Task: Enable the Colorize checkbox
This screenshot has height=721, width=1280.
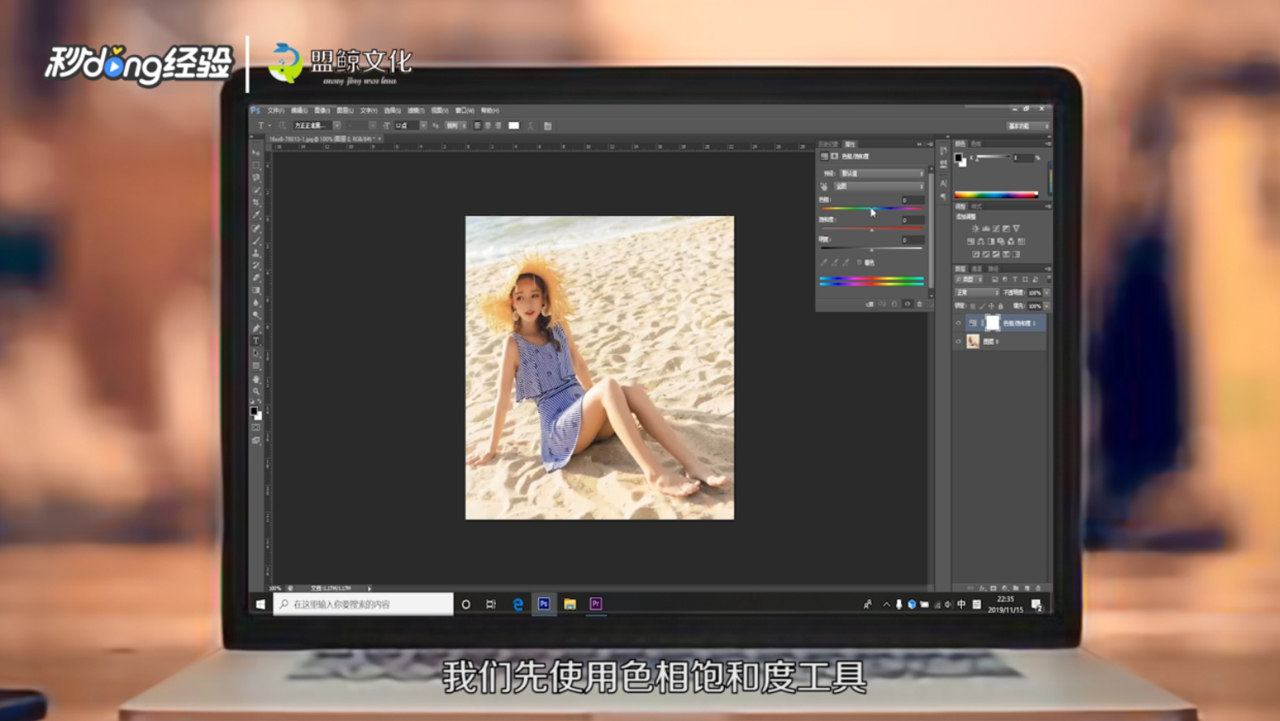Action: [x=860, y=262]
